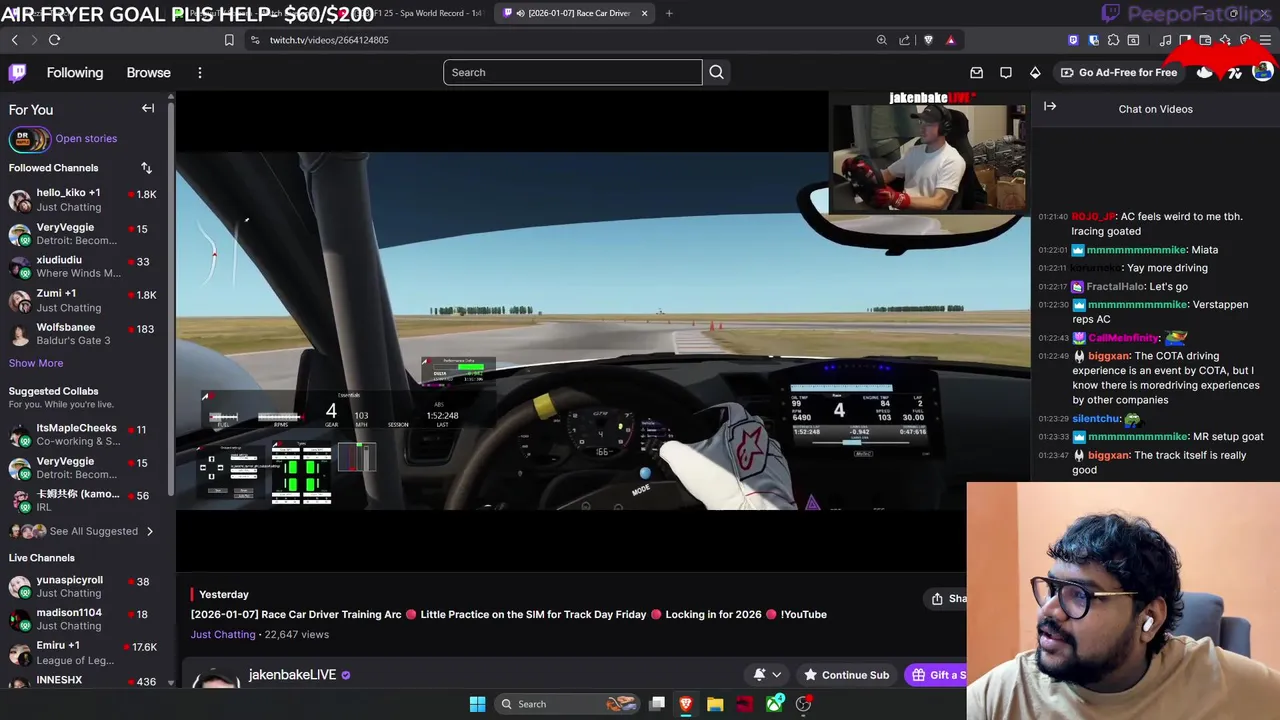Play the race car video player
This screenshot has width=1280, height=720.
tap(603, 332)
